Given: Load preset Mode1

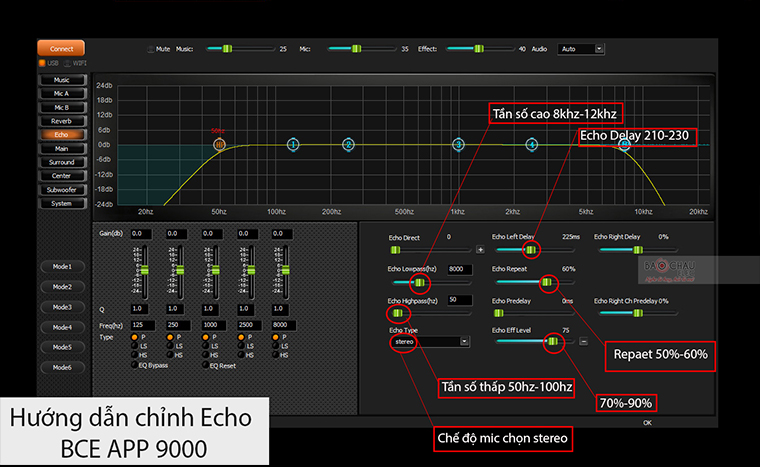Looking at the screenshot, I should pyautogui.click(x=63, y=266).
